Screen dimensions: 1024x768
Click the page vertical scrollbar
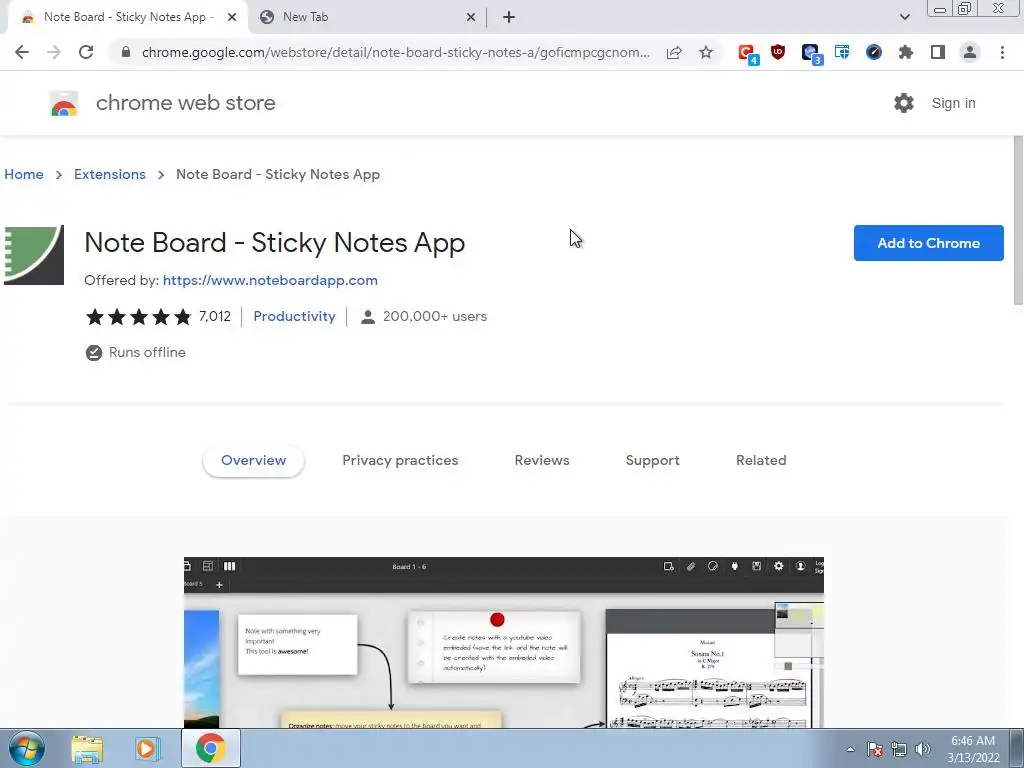point(1018,220)
